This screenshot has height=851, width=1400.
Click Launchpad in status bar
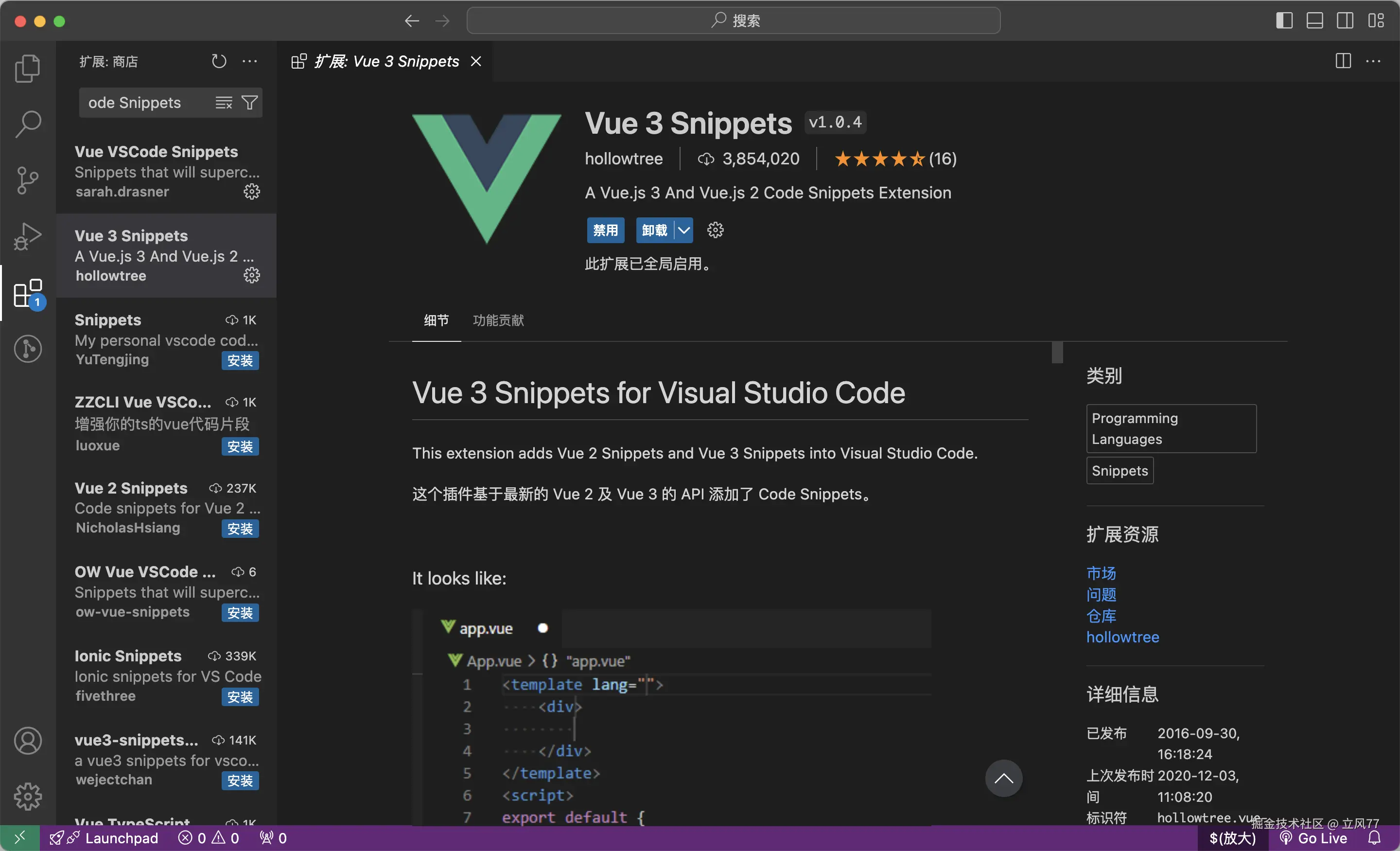click(104, 838)
